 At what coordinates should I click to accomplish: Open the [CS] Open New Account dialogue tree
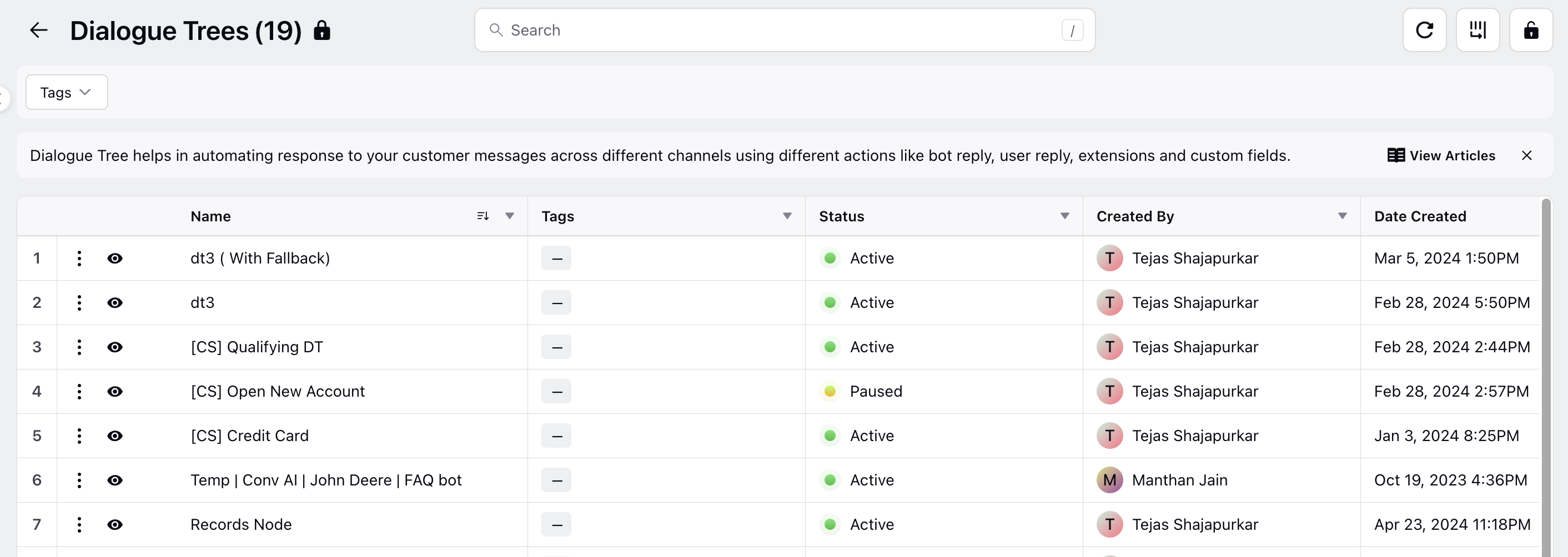coord(278,392)
